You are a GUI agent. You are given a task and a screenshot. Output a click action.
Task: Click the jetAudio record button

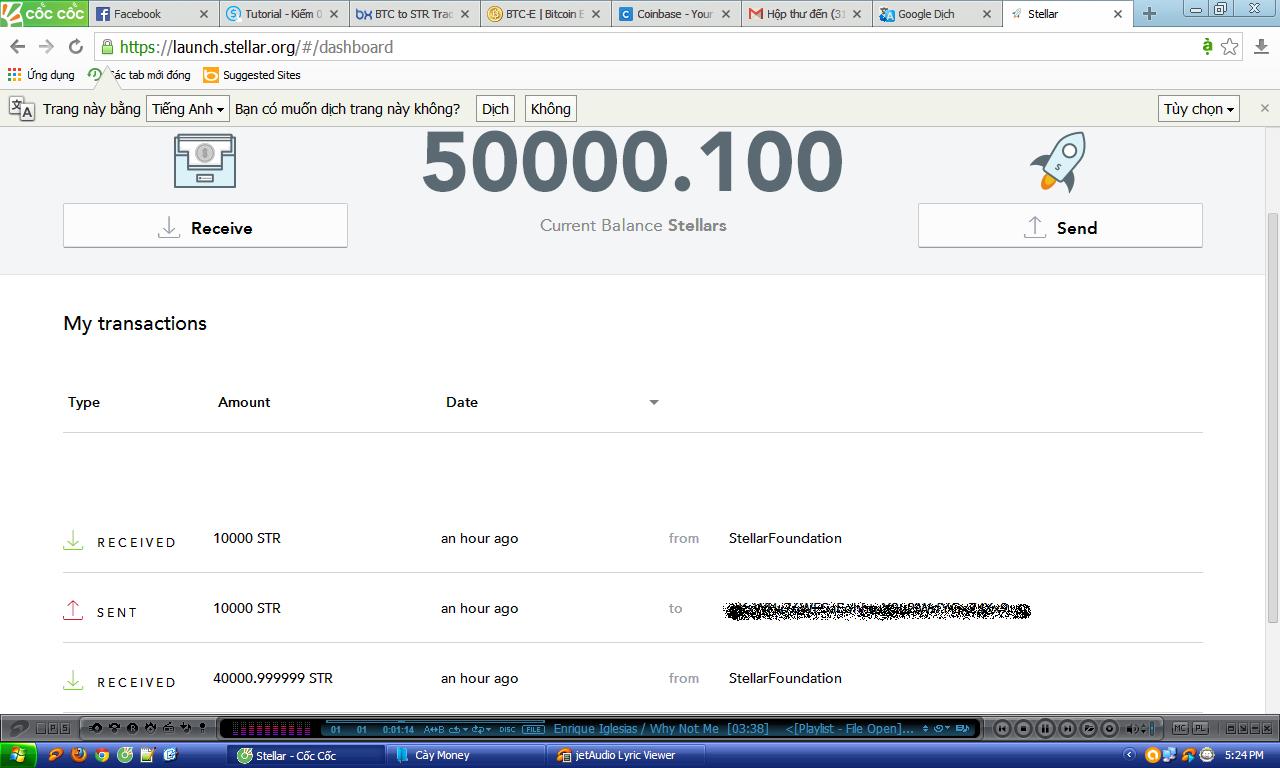(x=1110, y=729)
